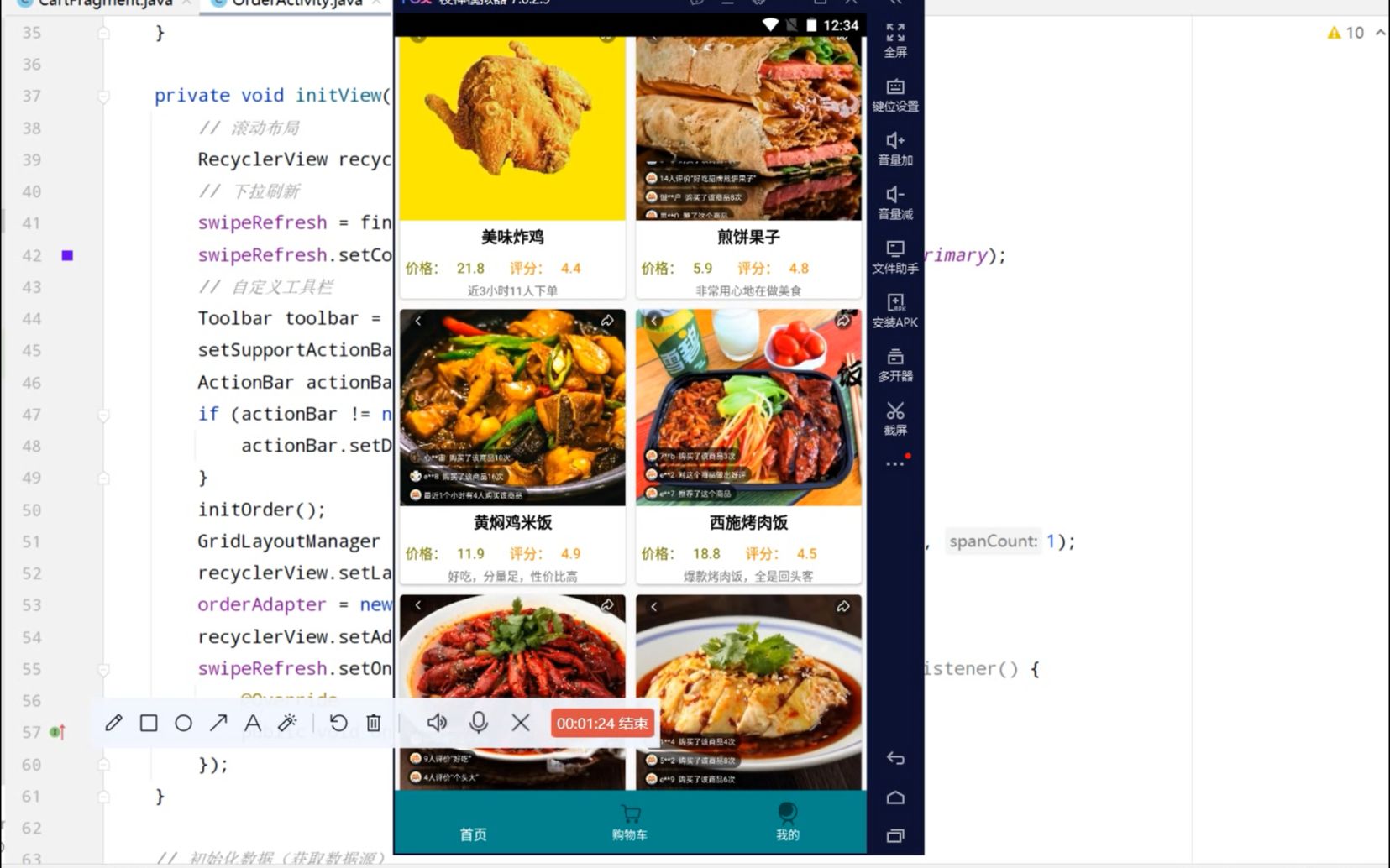
Task: Collapse the initView method at line 37
Action: coord(103,97)
